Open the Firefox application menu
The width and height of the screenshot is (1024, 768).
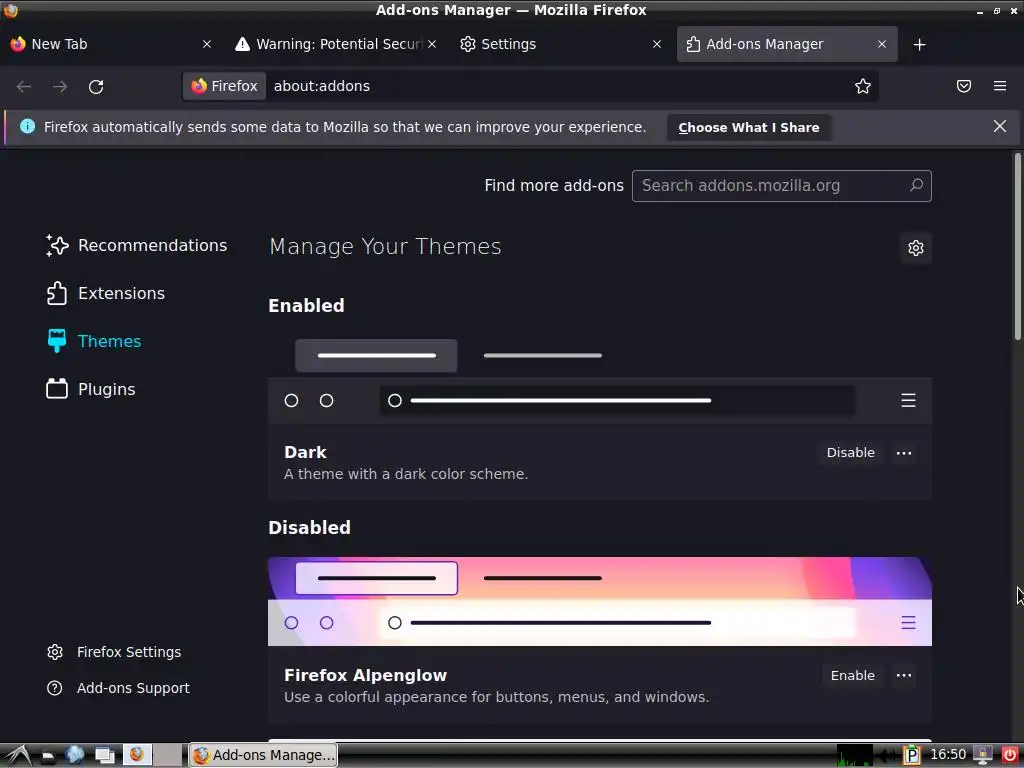(1000, 86)
